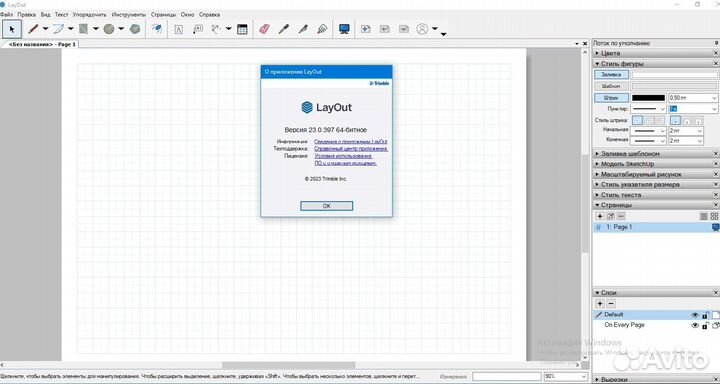Add a new layer in Слои
The height and width of the screenshot is (384, 720).
click(600, 304)
